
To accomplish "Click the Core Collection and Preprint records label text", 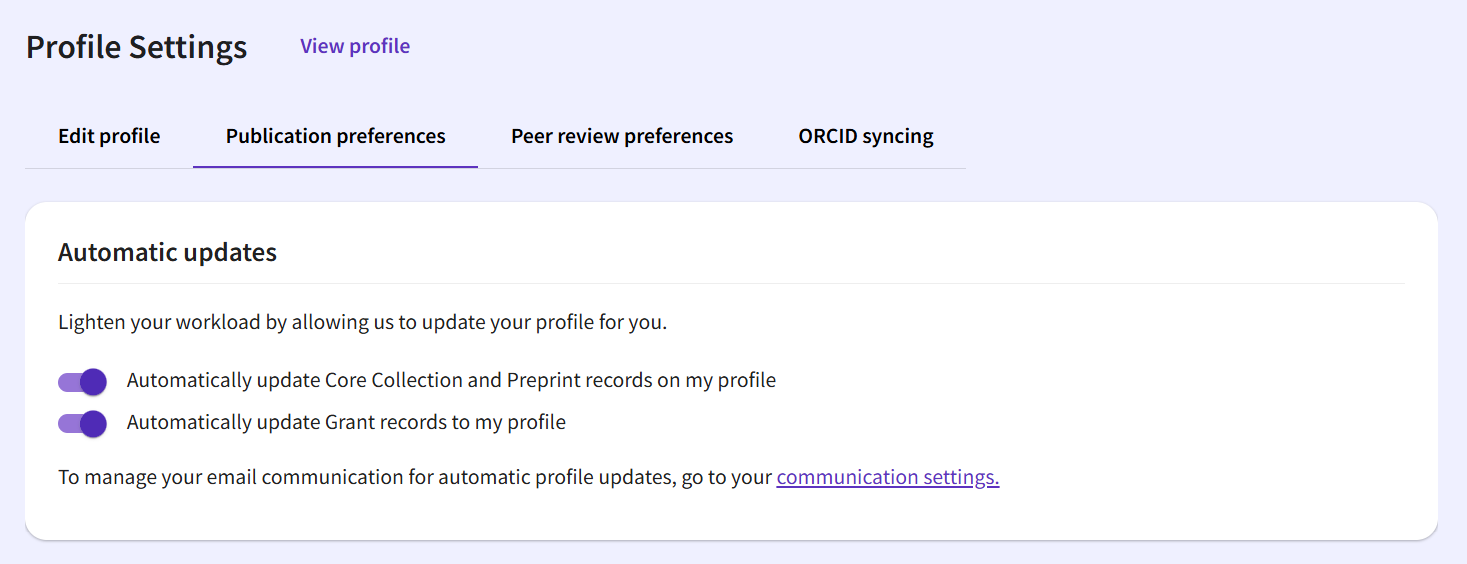I will 451,380.
